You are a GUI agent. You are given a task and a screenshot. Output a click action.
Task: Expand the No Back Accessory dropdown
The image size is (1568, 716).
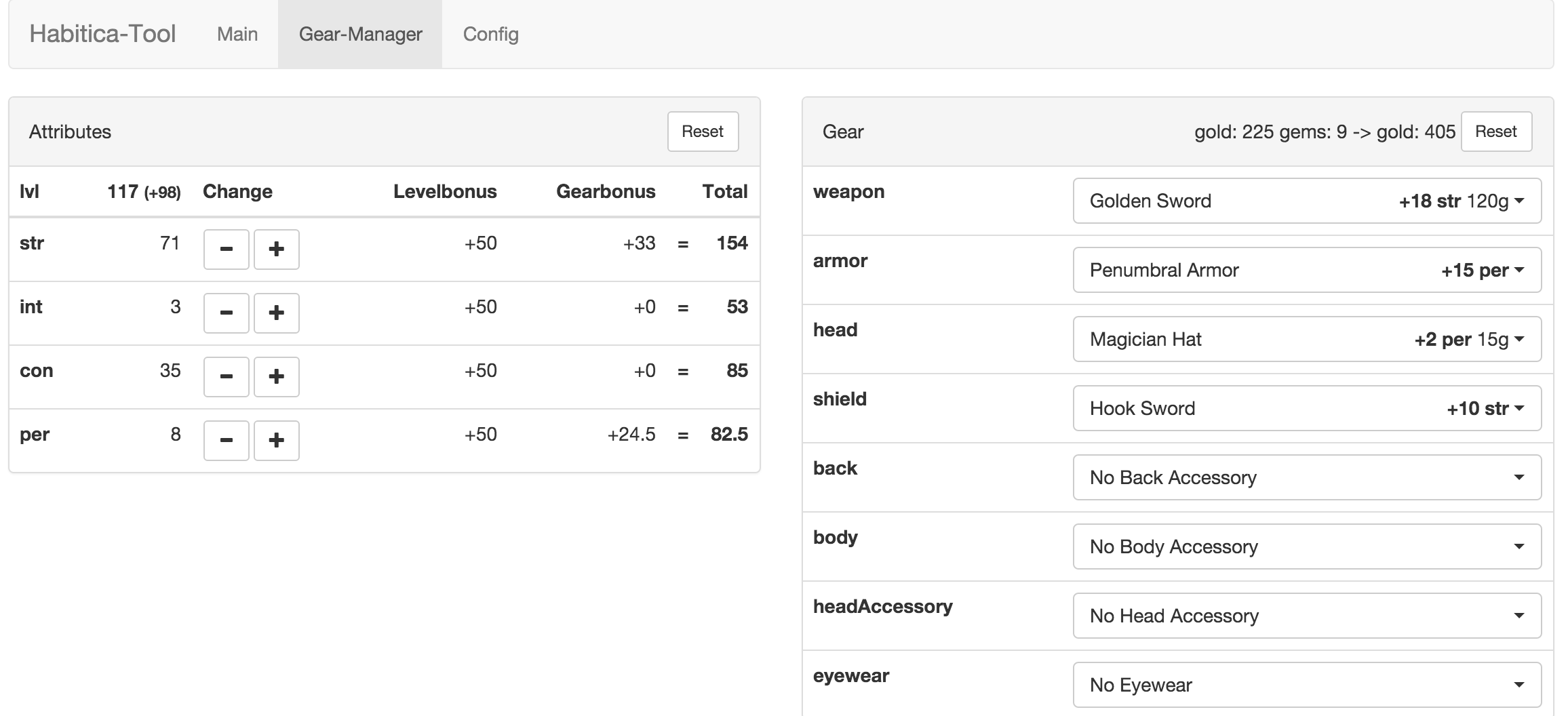coord(1307,477)
